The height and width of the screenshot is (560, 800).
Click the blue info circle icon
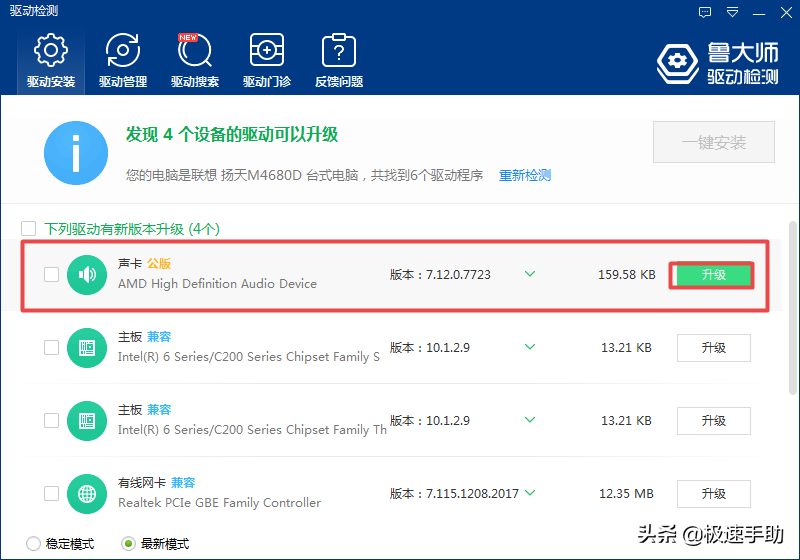pos(76,154)
